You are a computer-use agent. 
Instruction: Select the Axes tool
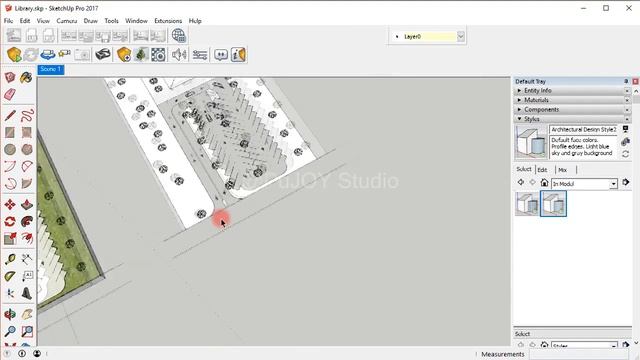click(x=10, y=293)
